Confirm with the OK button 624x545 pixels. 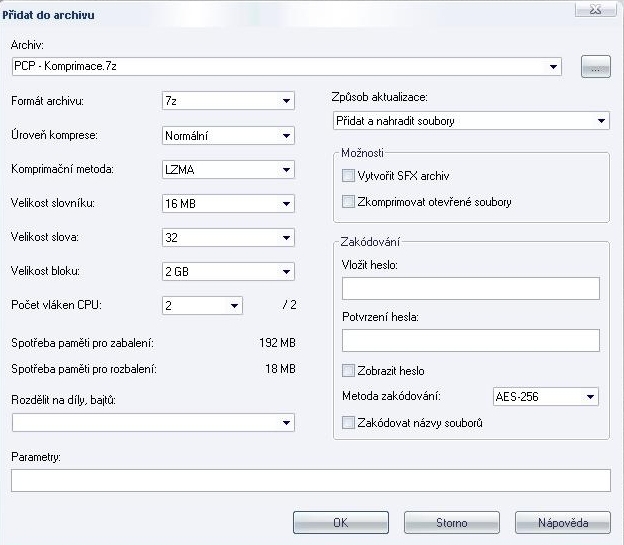tap(341, 523)
